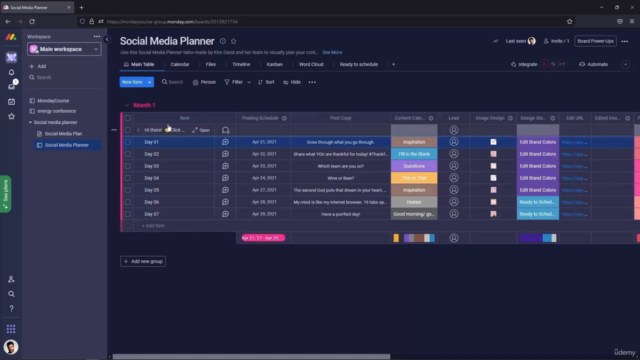The height and width of the screenshot is (360, 640).
Task: Click 'Fill in the Blank' label for Day 02
Action: coord(414,154)
